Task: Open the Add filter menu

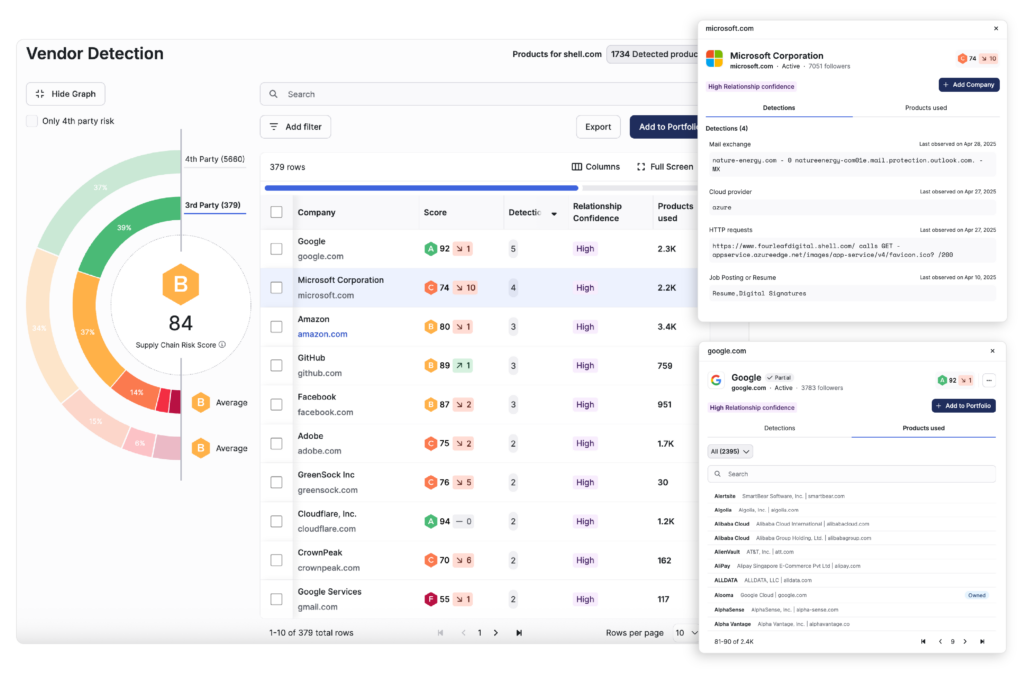Action: (295, 127)
